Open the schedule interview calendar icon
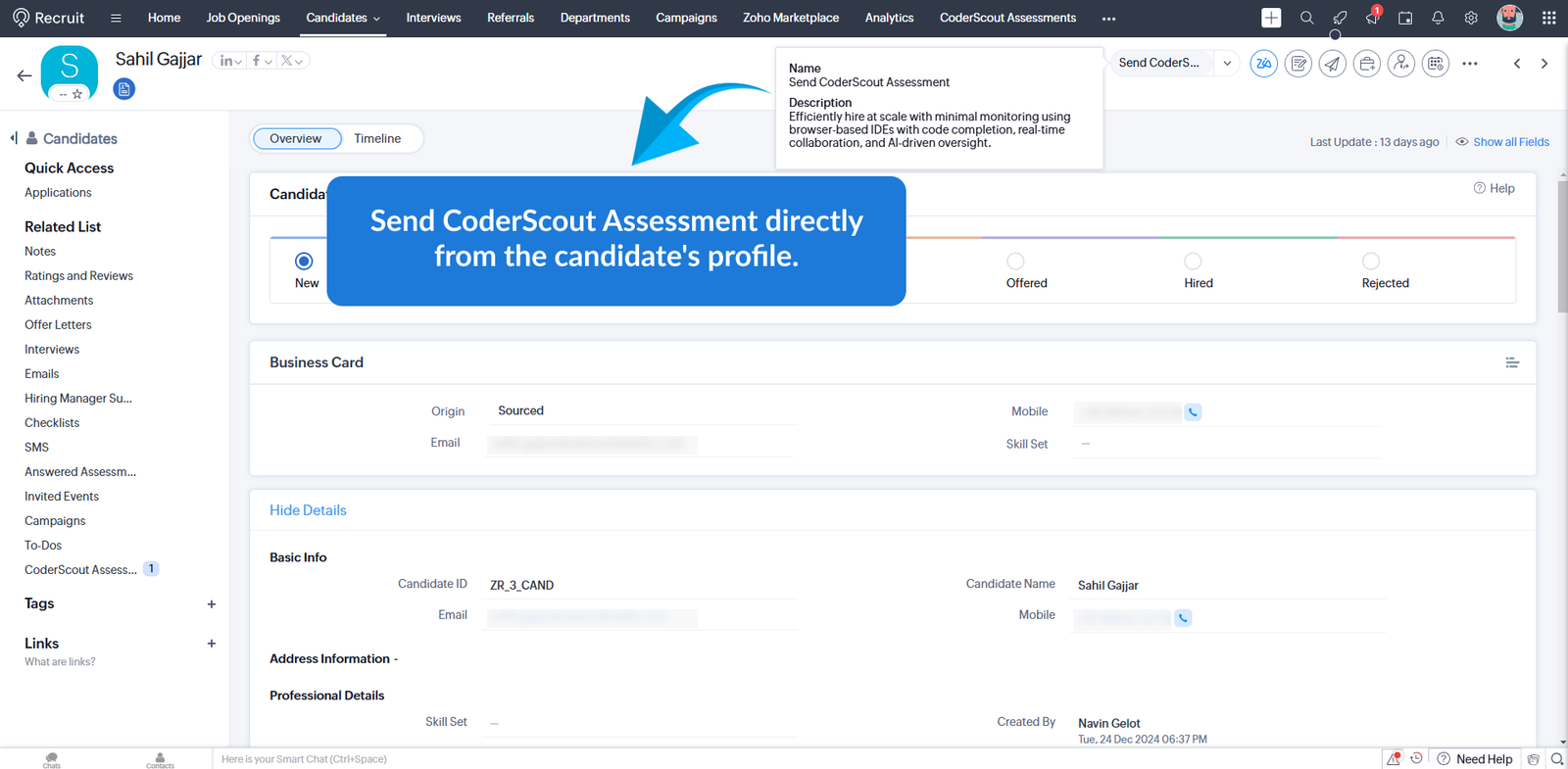Image resolution: width=1568 pixels, height=769 pixels. click(1435, 64)
